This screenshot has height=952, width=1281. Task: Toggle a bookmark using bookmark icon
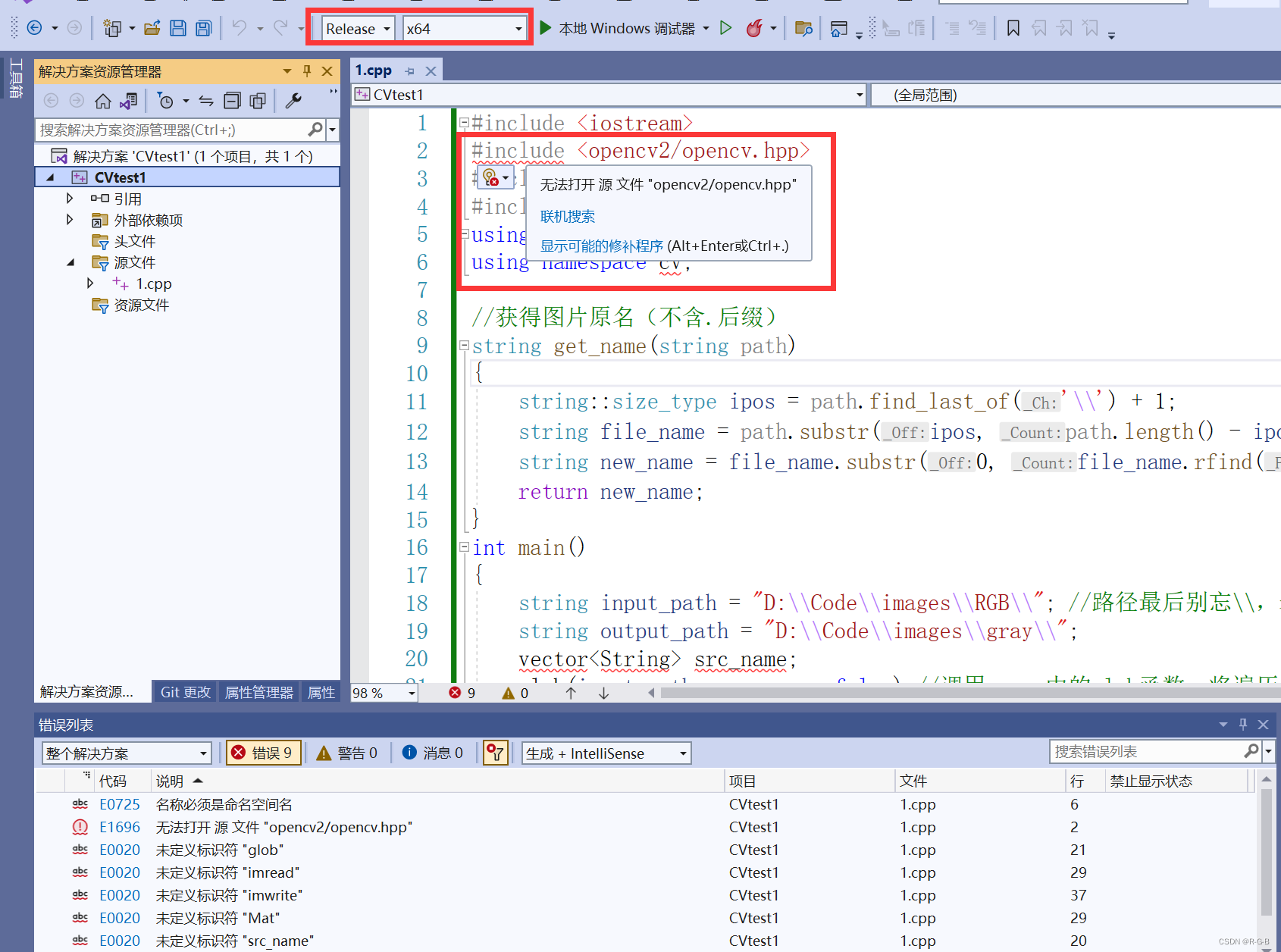(x=1013, y=28)
